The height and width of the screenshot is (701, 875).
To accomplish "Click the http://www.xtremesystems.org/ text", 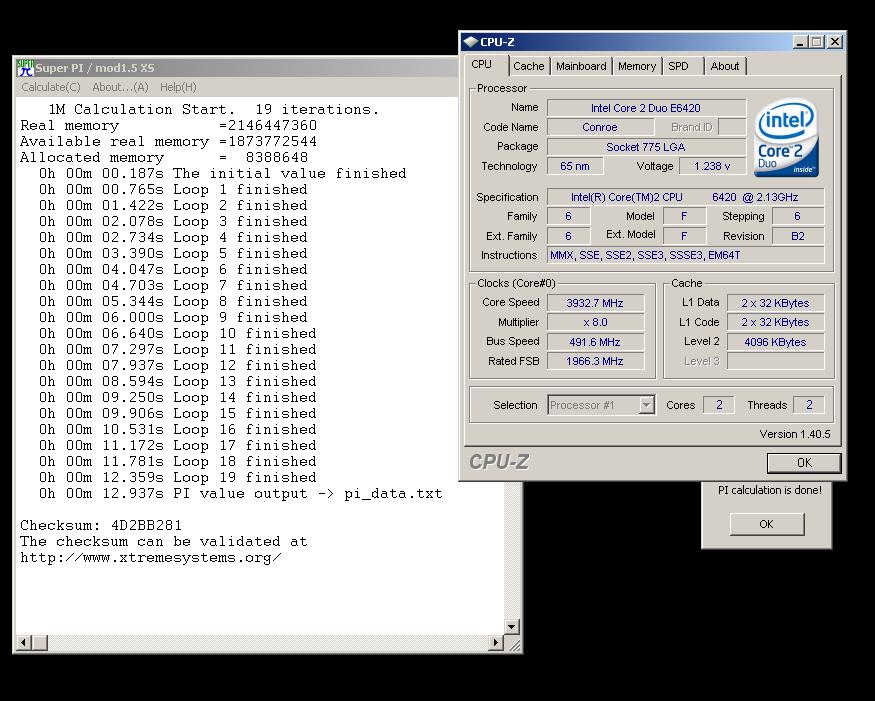I will [151, 558].
